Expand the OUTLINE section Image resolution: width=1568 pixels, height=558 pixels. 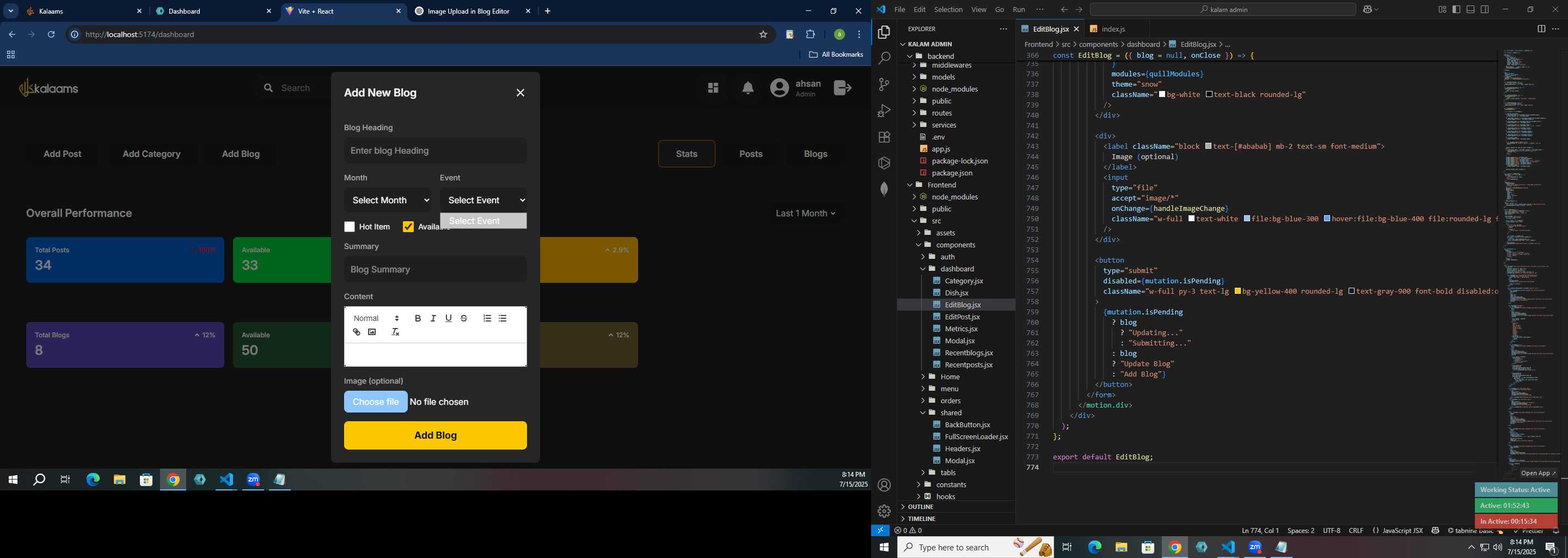920,507
